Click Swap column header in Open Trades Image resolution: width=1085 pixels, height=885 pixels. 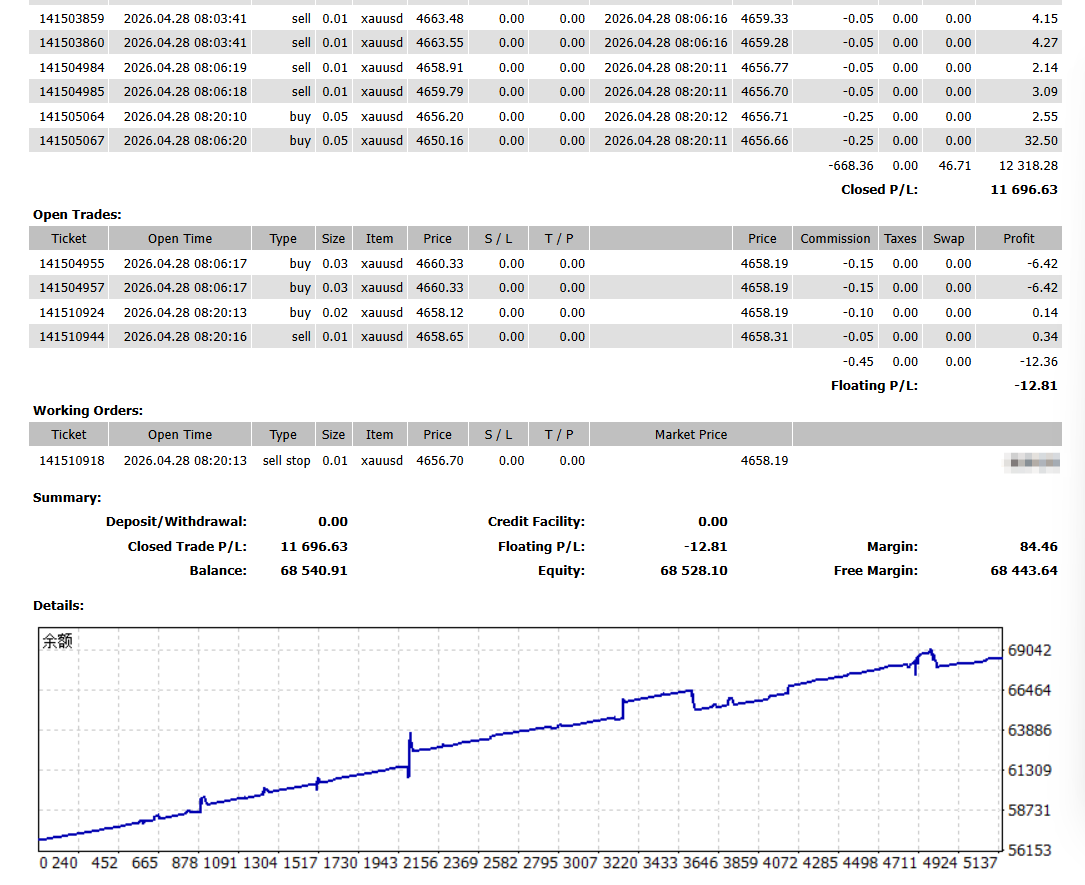tap(948, 239)
